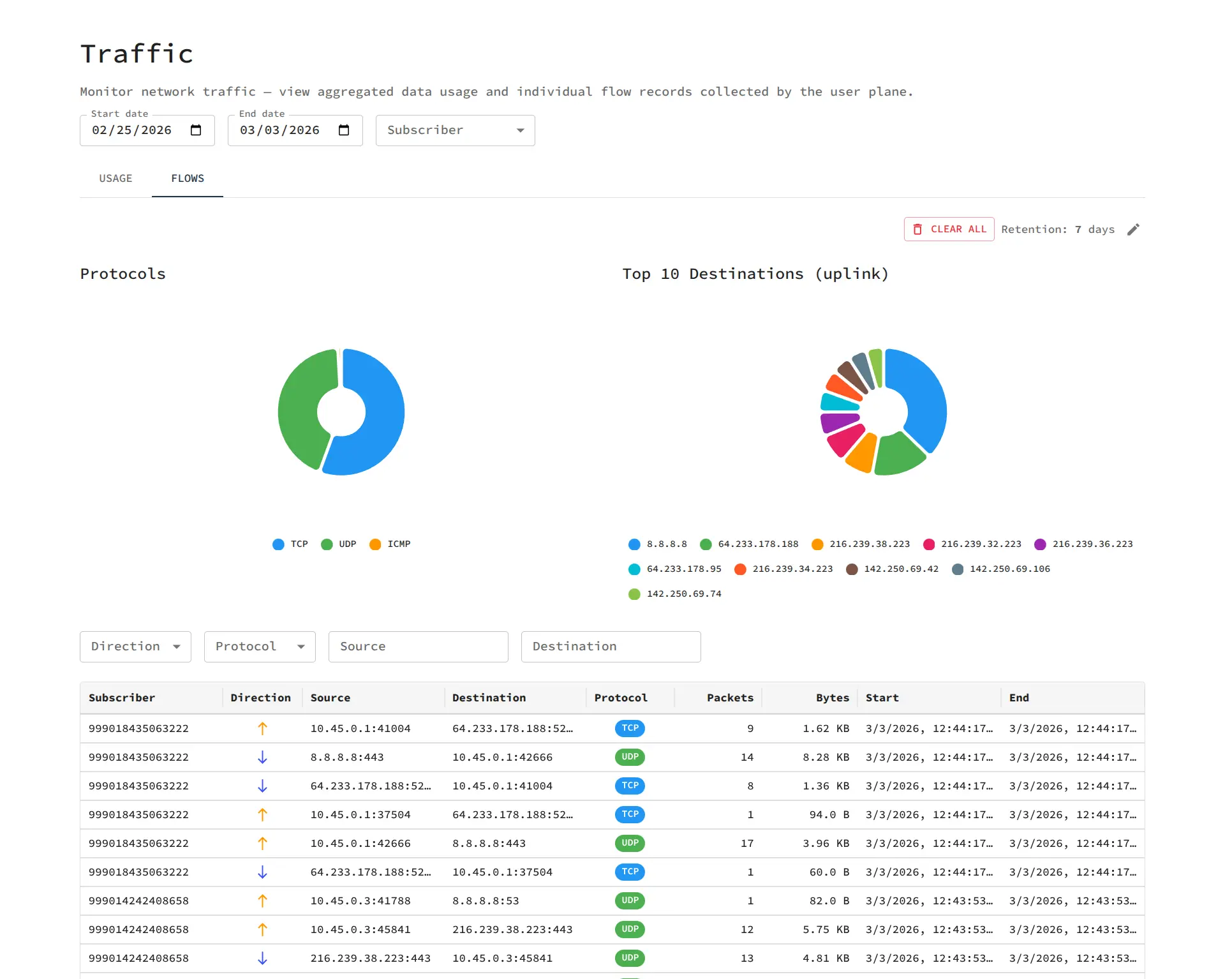This screenshot has height=979, width=1232.
Task: Toggle UDP in the Protocols chart legend
Action: [x=339, y=544]
